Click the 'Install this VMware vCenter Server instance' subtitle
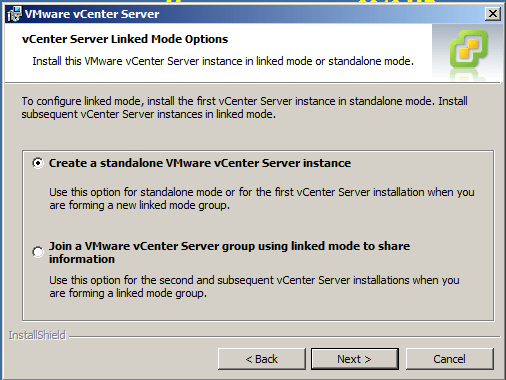The image size is (506, 380). (223, 61)
